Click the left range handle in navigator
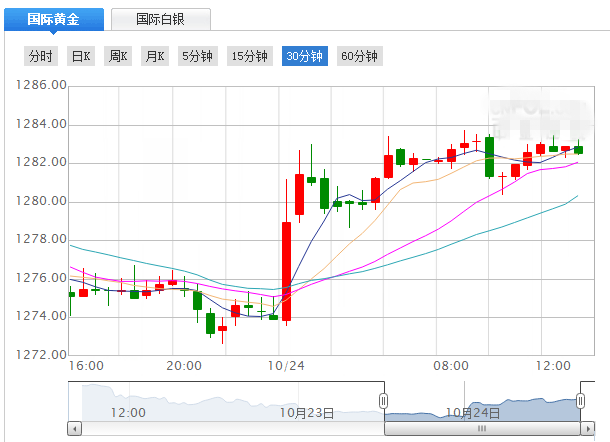Screen dimensions: 610x442 [x=382, y=401]
